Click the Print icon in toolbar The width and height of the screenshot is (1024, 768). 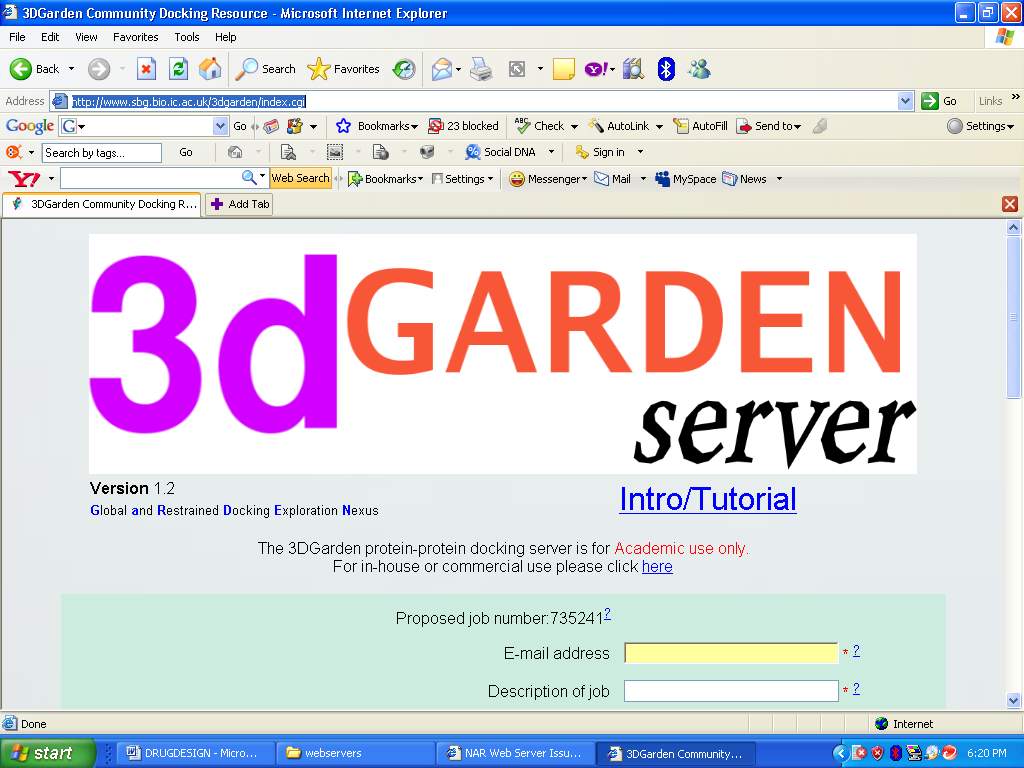pos(481,69)
